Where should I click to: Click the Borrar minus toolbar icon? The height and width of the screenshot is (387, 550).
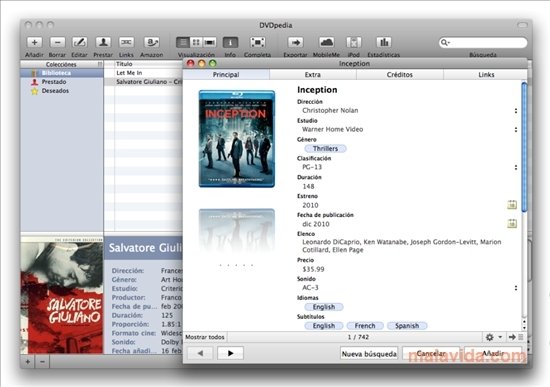(57, 43)
